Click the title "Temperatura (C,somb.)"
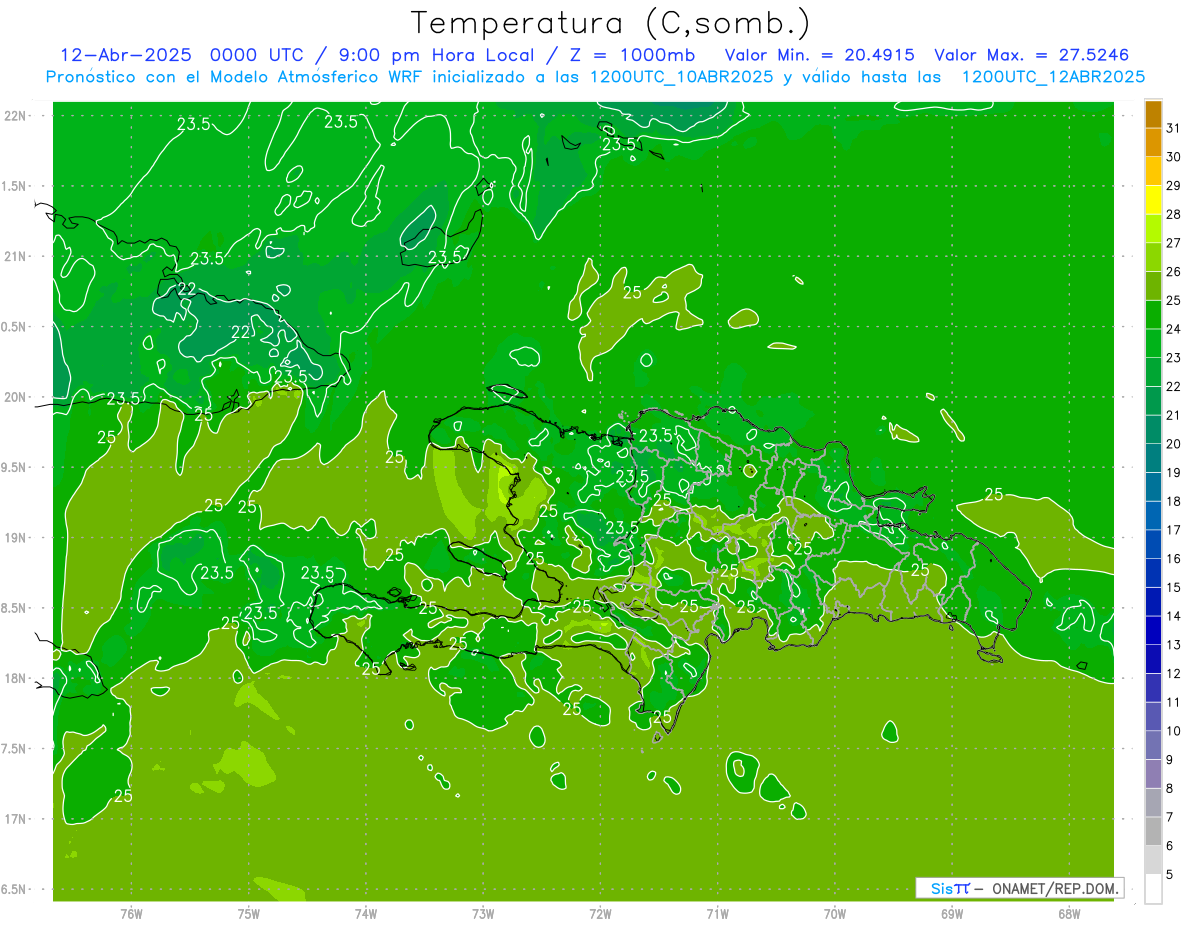The height and width of the screenshot is (927, 1200). coord(611,22)
